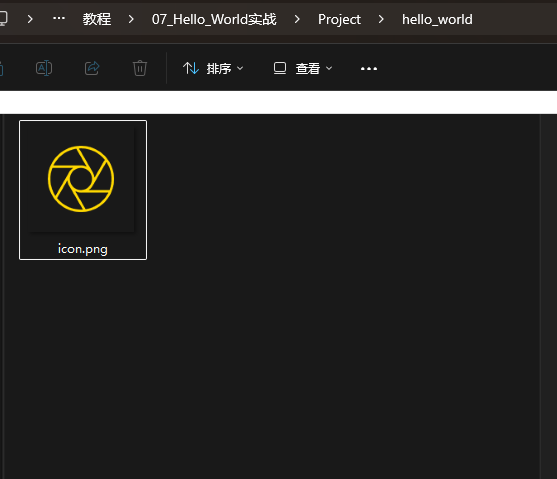The height and width of the screenshot is (479, 557).
Task: Click the Rename toolbar icon
Action: point(44,68)
